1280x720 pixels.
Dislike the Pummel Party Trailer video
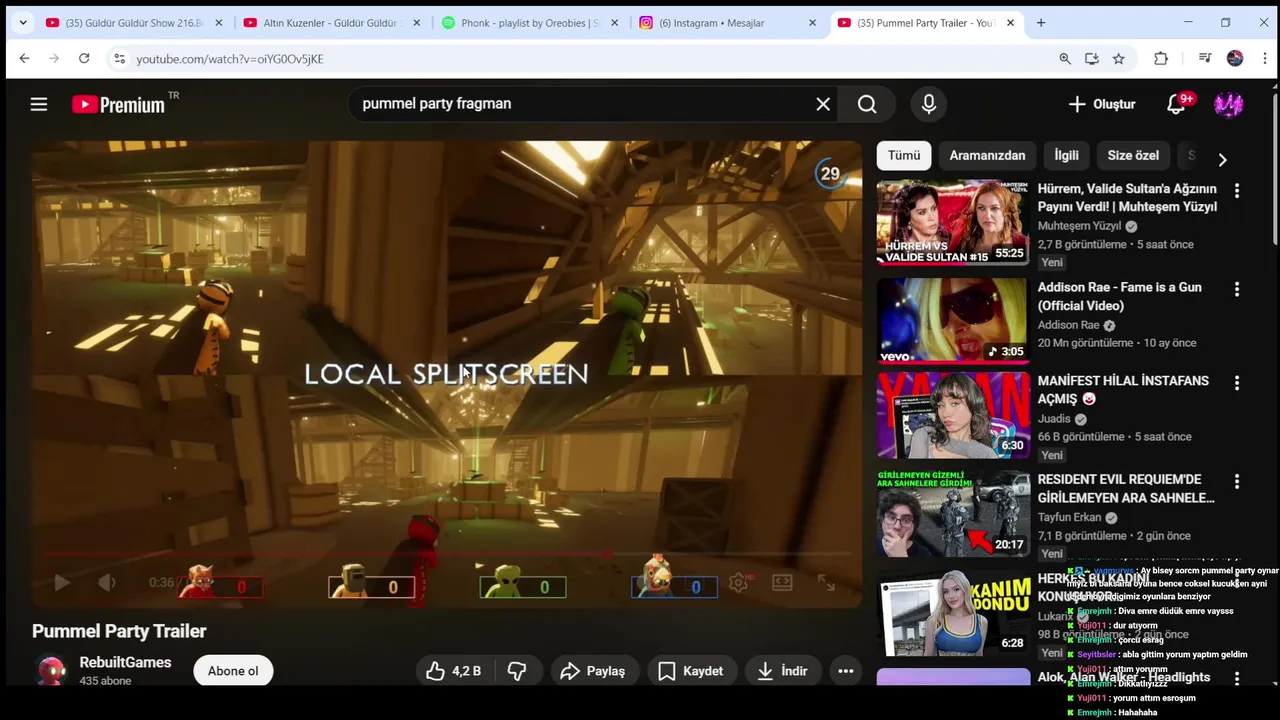click(517, 671)
